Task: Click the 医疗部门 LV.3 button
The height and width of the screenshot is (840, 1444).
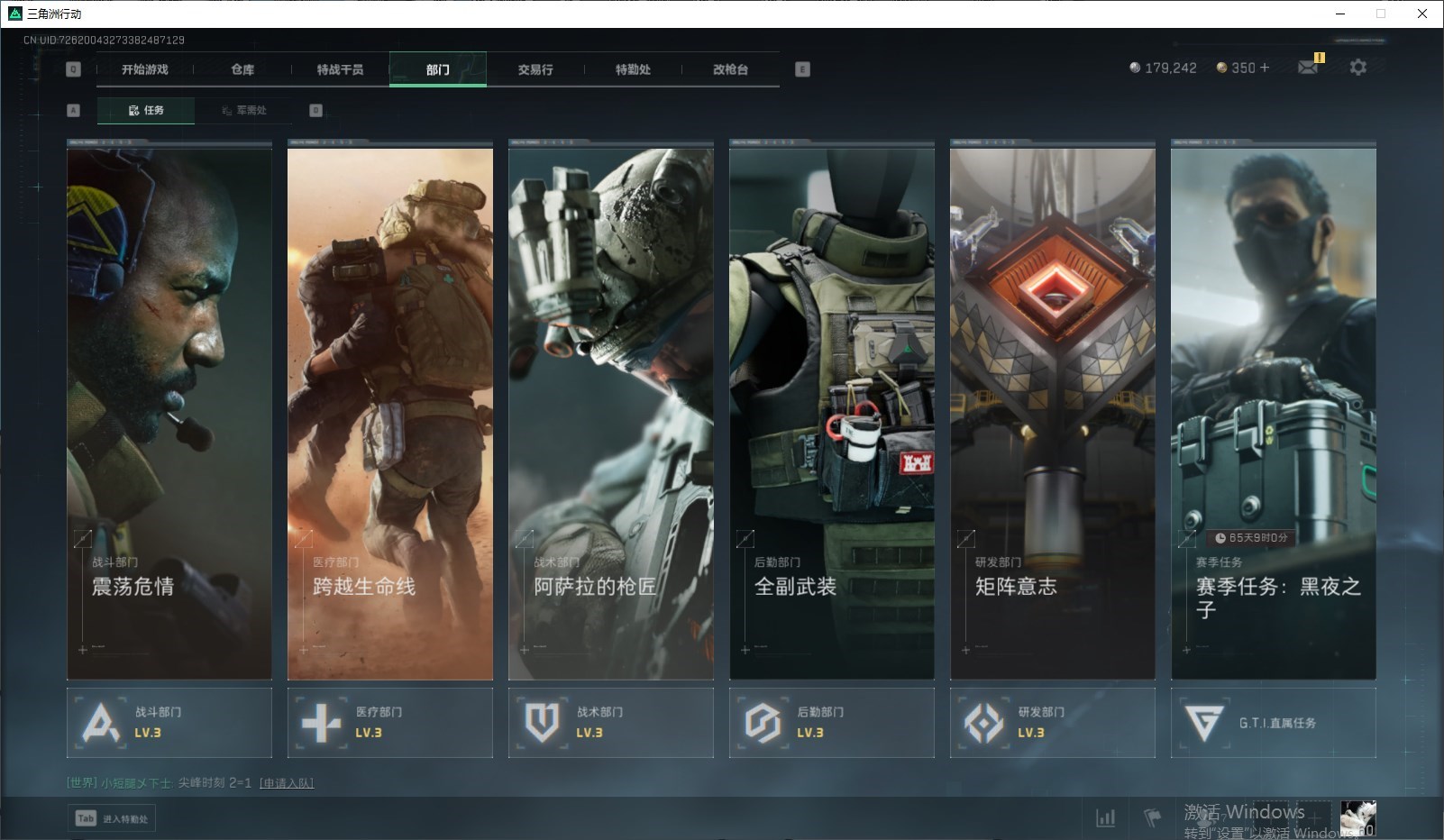Action: (x=390, y=723)
